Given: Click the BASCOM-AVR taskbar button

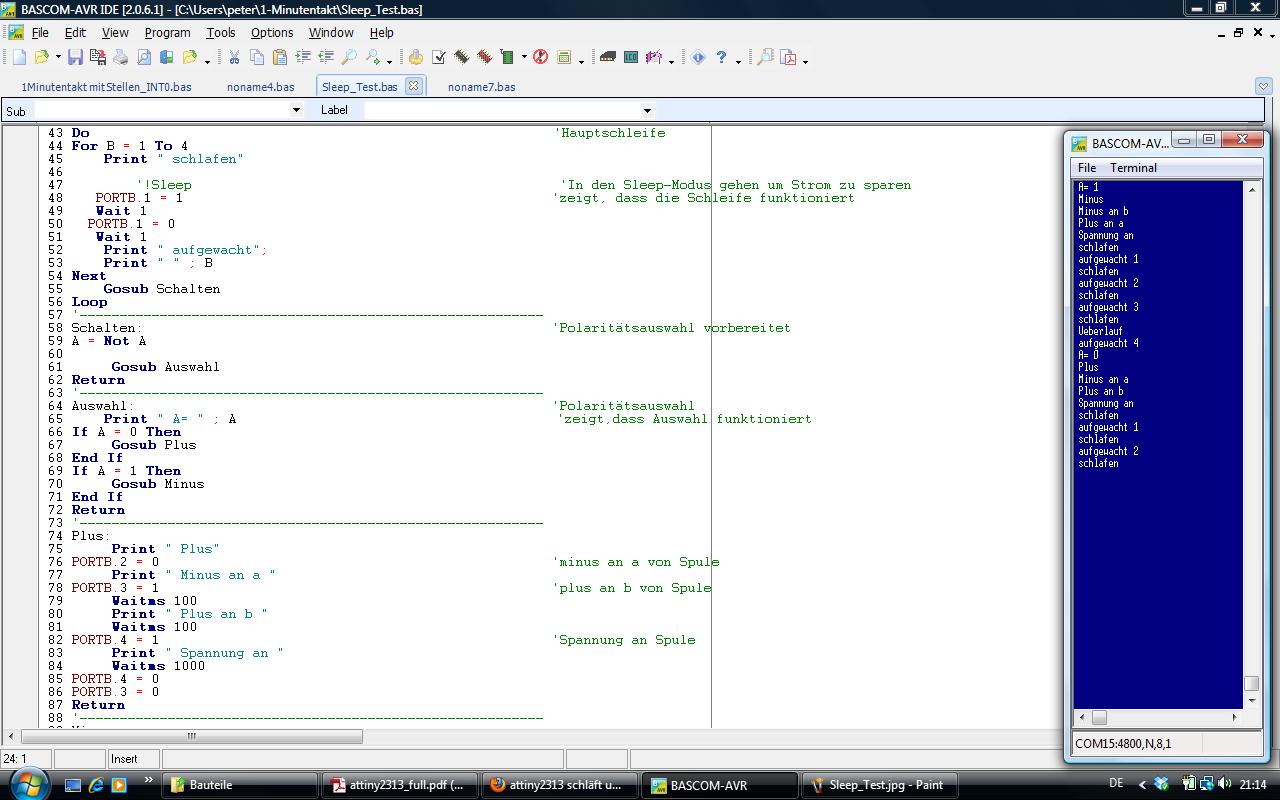Looking at the screenshot, I should point(720,785).
